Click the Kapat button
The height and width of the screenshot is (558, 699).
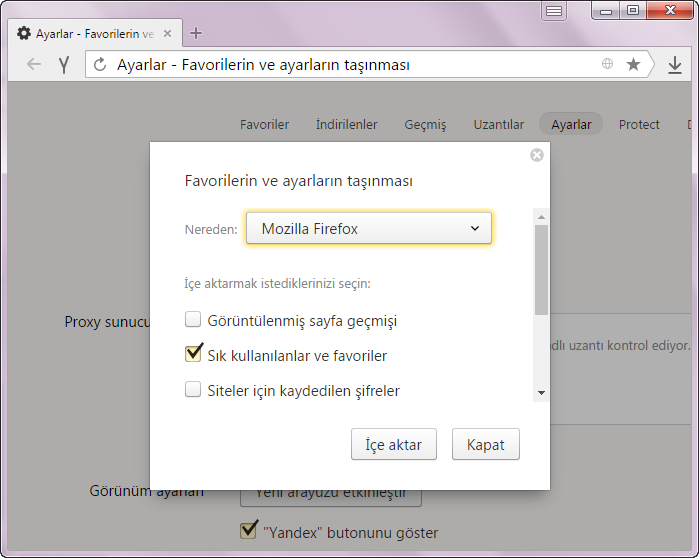(x=485, y=444)
